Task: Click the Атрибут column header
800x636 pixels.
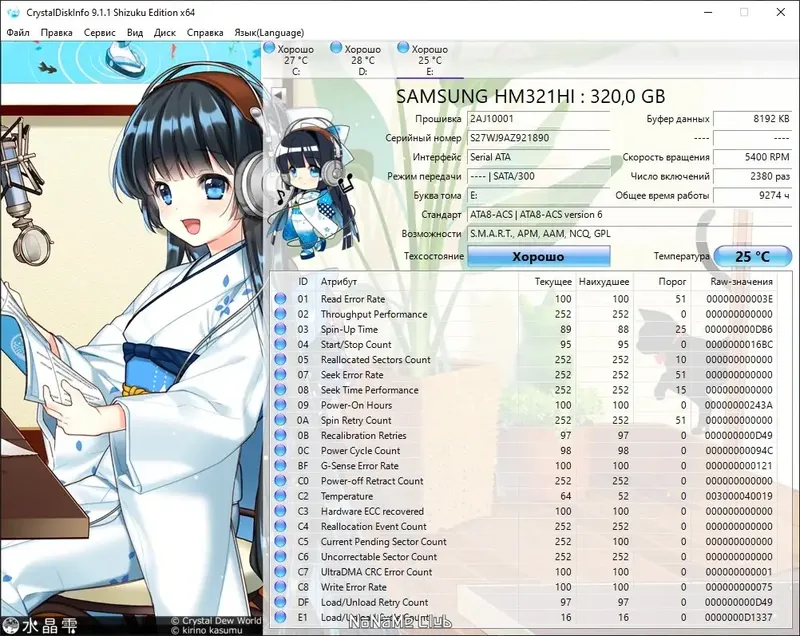Action: point(417,282)
